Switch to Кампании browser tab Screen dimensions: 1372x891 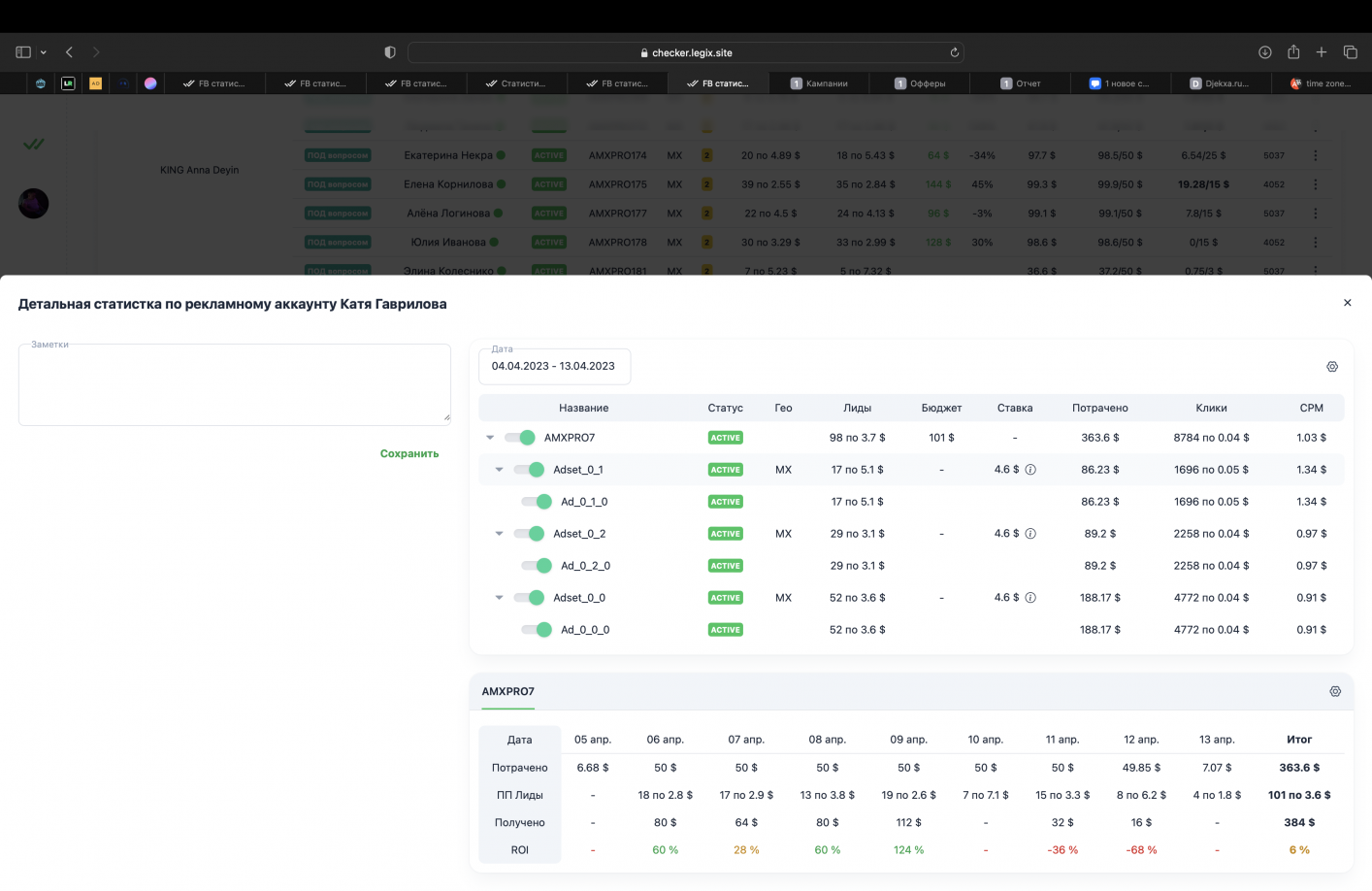[x=819, y=83]
